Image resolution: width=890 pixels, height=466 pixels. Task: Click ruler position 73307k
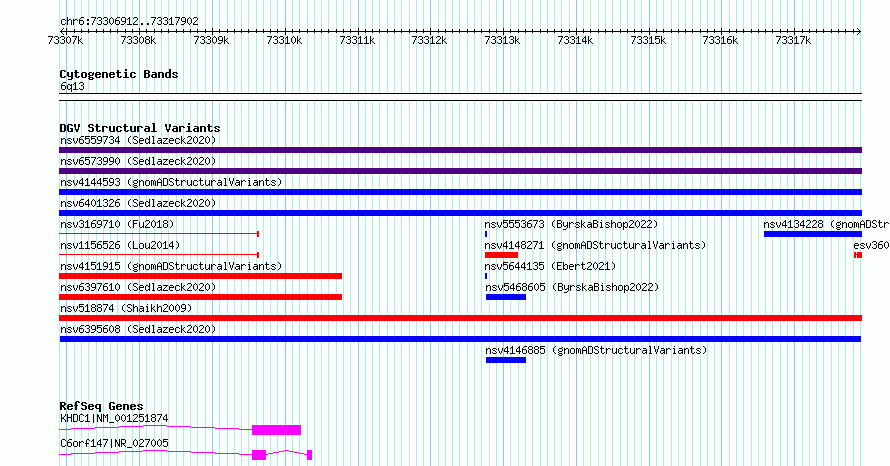(66, 40)
